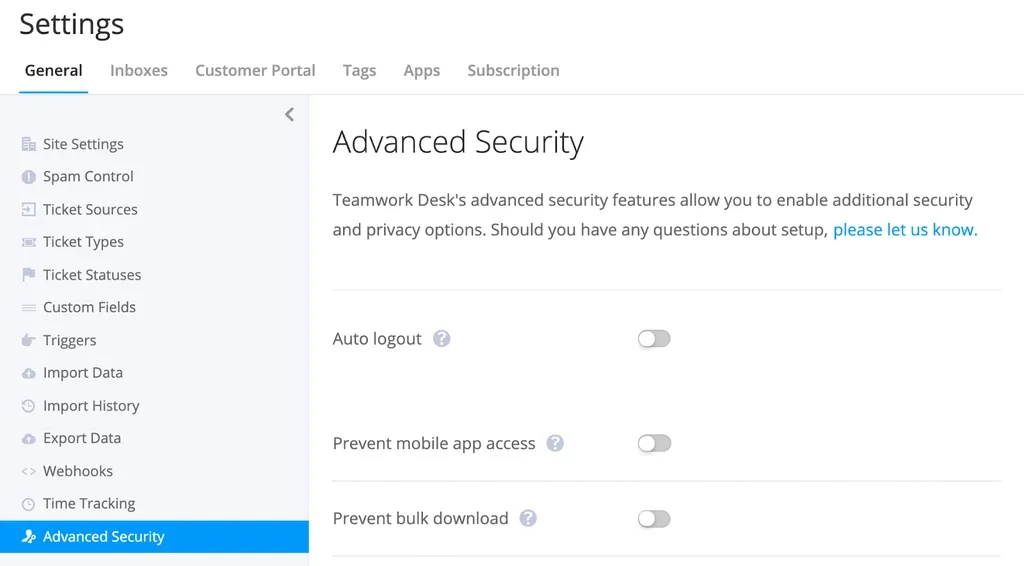The image size is (1024, 566).
Task: Click the Export Data cloud icon
Action: [29, 439]
